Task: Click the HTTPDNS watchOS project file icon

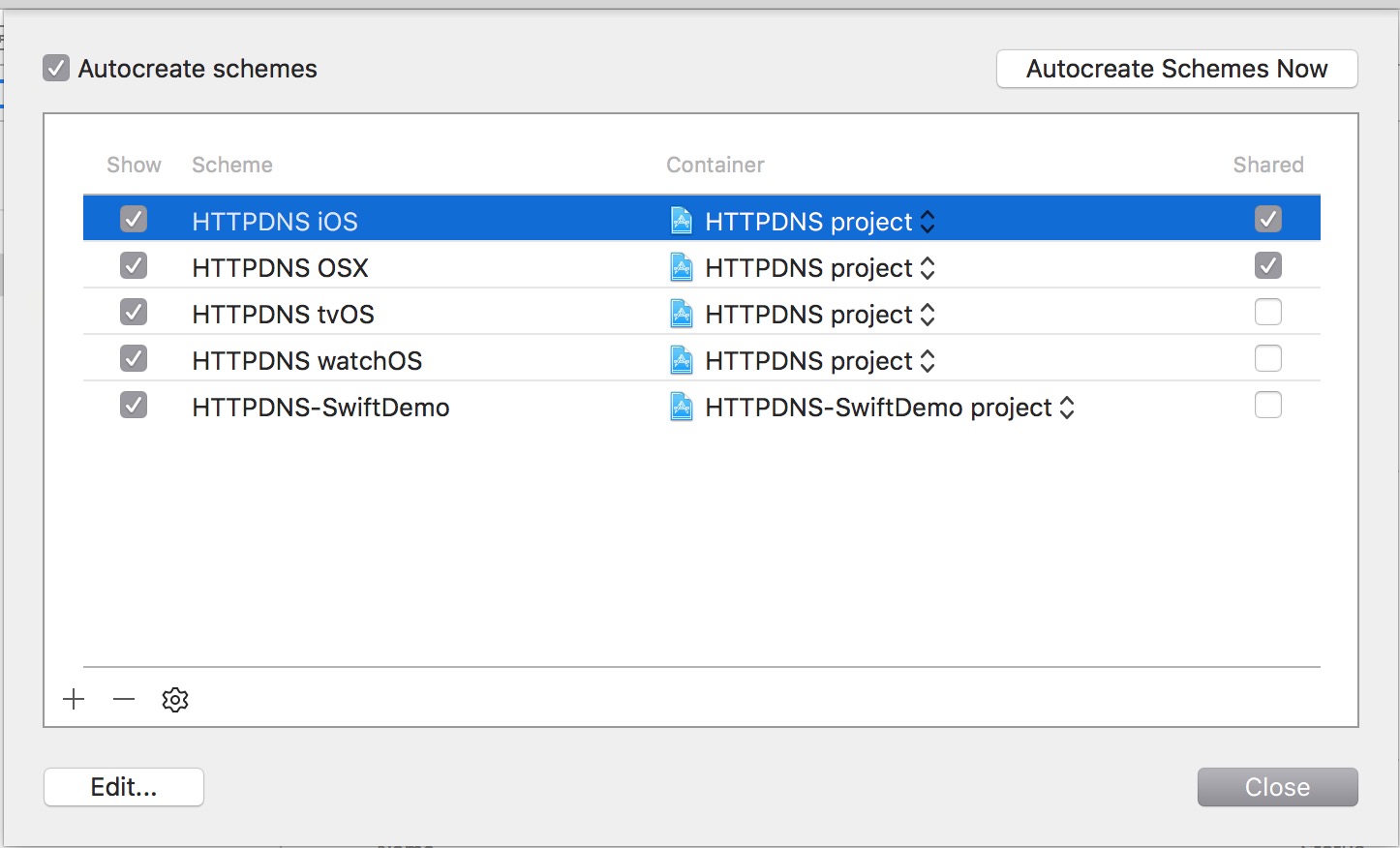Action: click(x=682, y=361)
